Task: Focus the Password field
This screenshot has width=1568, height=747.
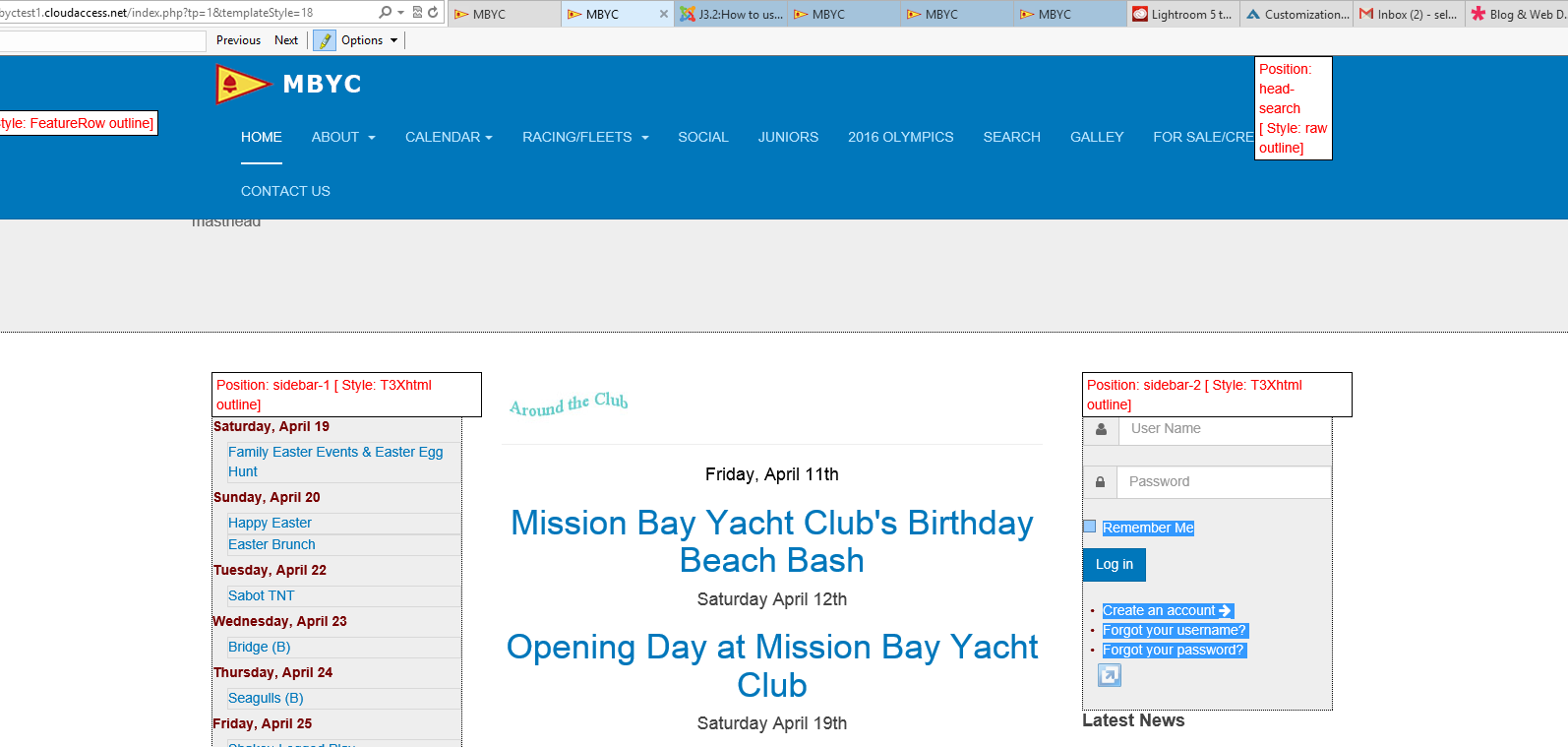Action: 1225,482
